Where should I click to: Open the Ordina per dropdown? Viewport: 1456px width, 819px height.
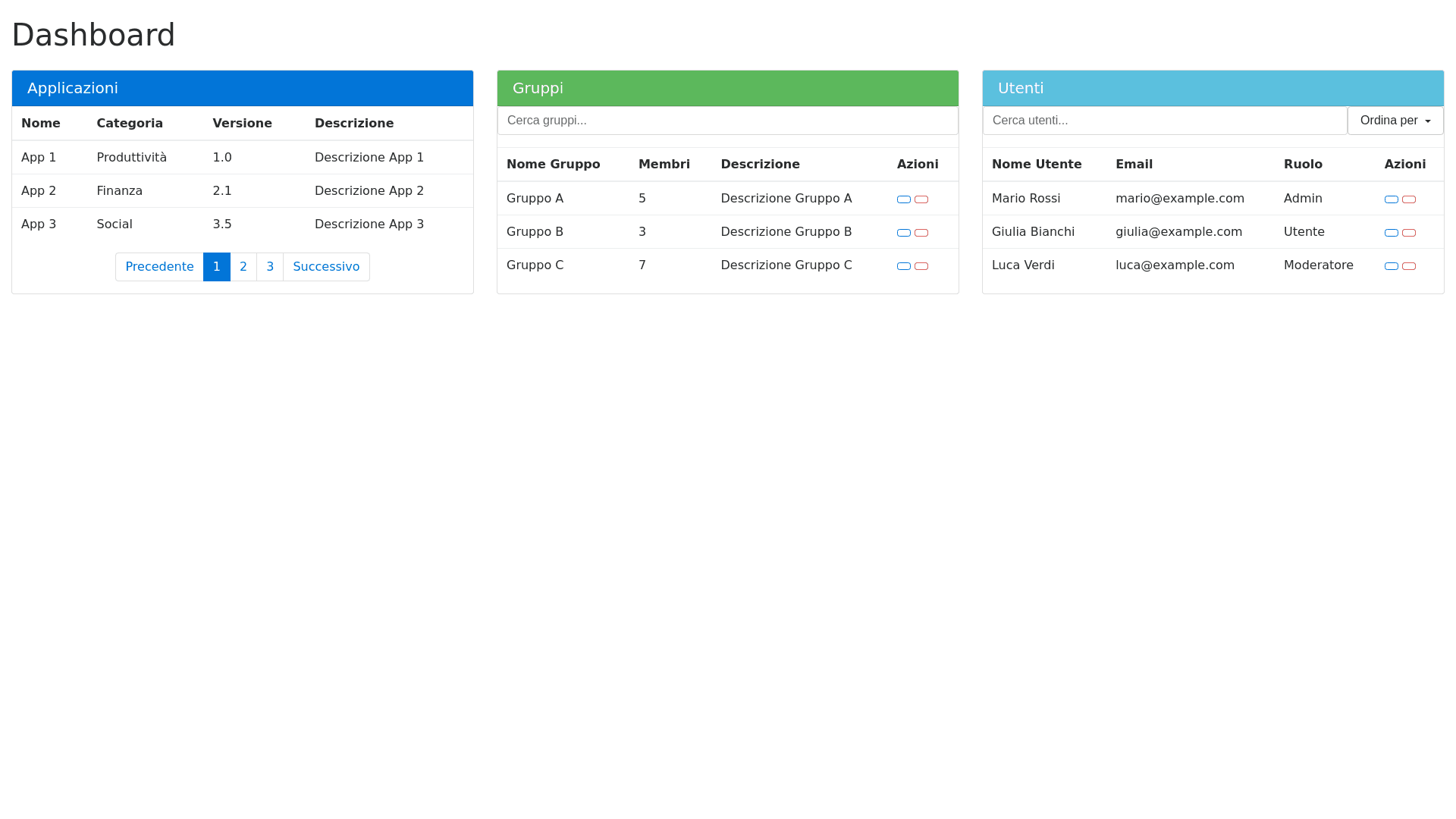tap(1395, 120)
